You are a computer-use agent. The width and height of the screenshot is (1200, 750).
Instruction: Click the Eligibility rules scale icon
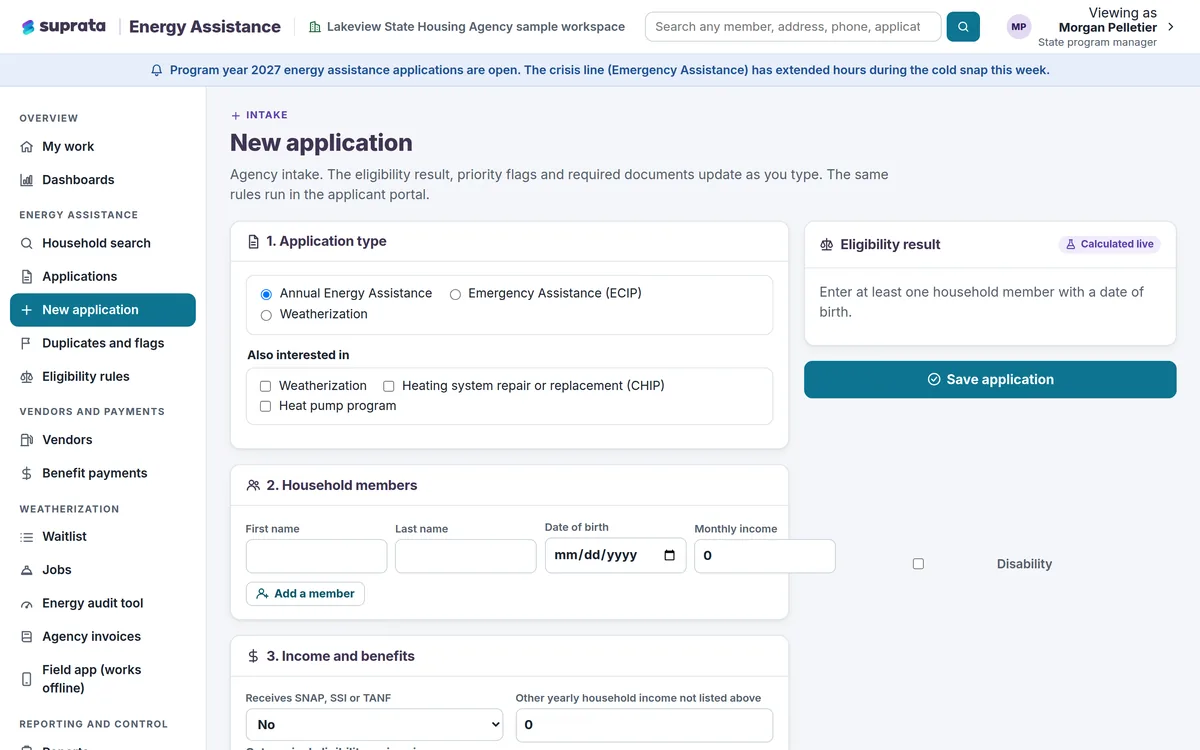27,377
